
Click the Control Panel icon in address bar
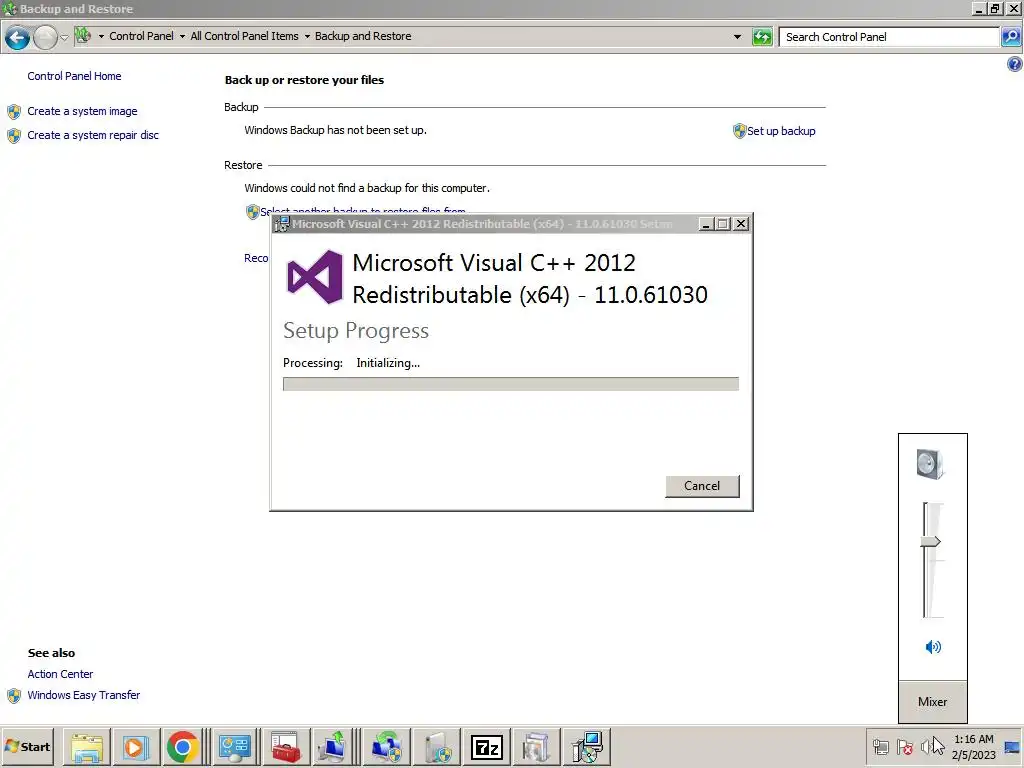pos(83,35)
